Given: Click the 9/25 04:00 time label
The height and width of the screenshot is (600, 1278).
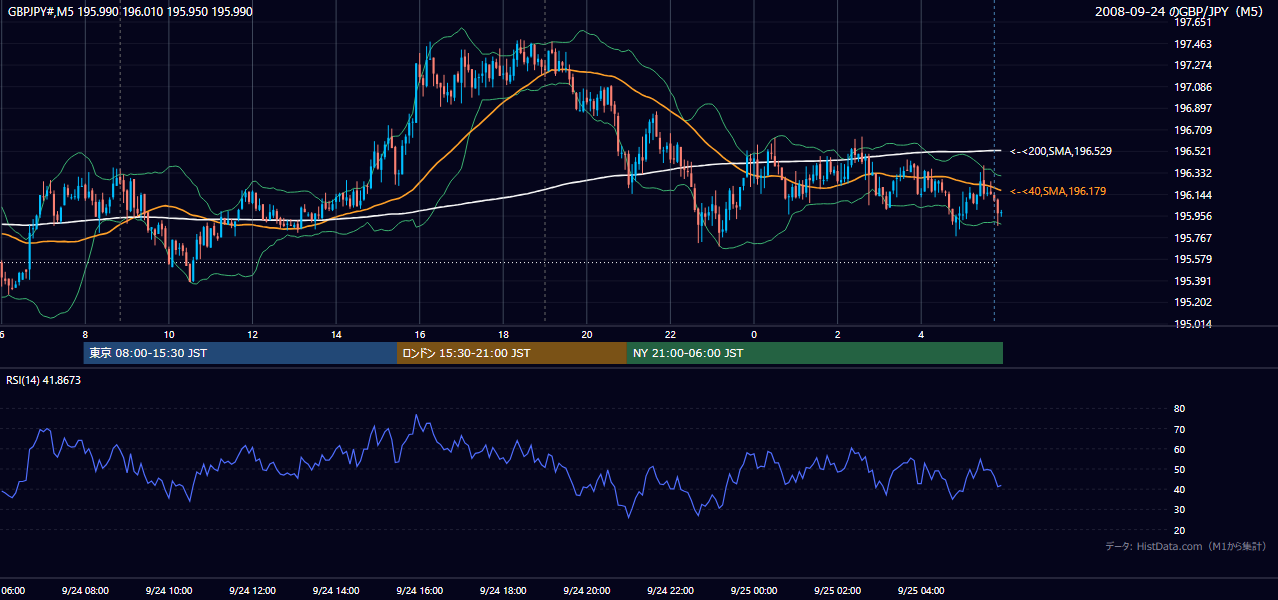Looking at the screenshot, I should click(x=921, y=591).
